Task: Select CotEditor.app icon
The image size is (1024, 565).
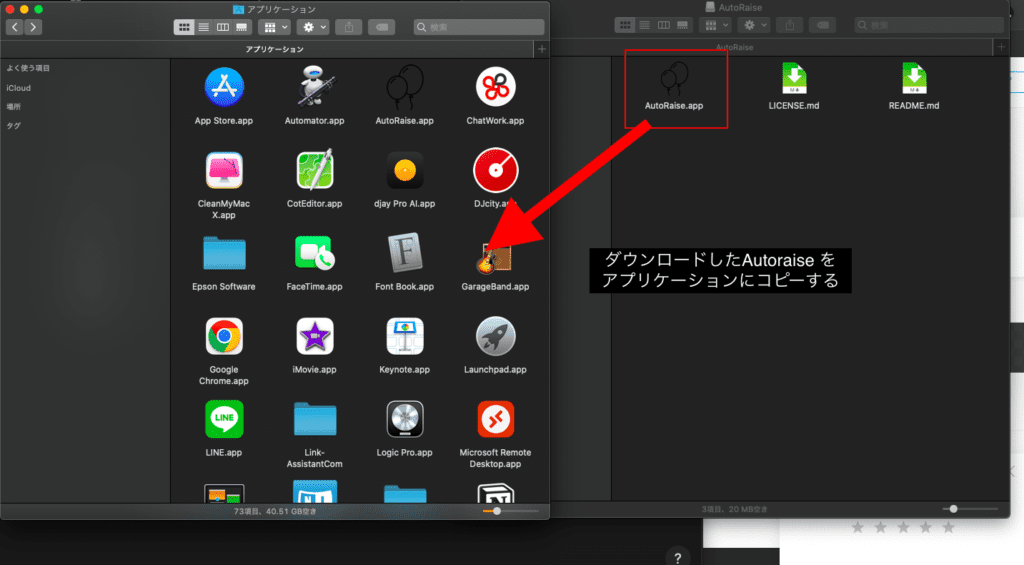Action: coord(314,169)
